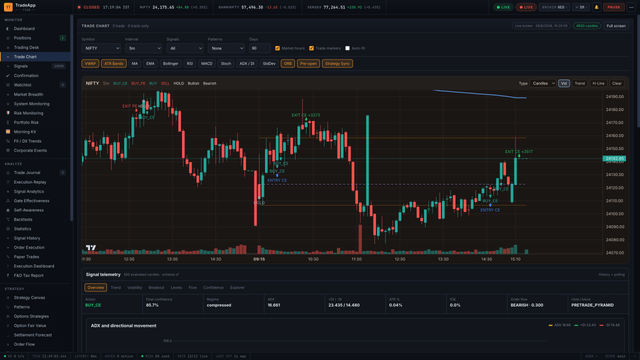The image size is (640, 360).
Task: Toggle the Pre-open overlay
Action: (308, 64)
